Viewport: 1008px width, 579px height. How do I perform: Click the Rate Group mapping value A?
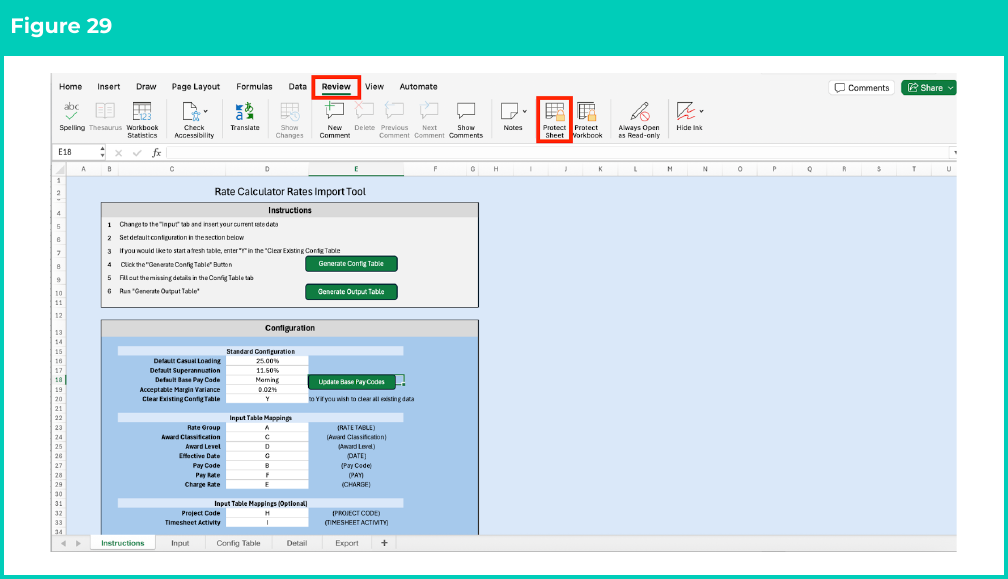(267, 427)
